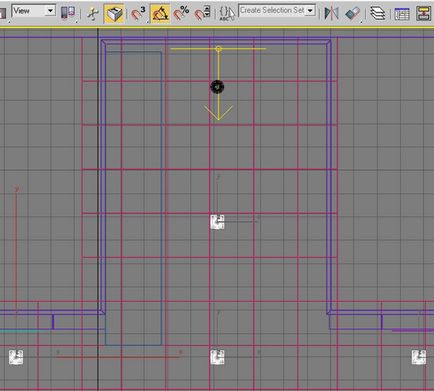Select the white helper icon at viewport center
The width and height of the screenshot is (434, 391).
point(217,222)
